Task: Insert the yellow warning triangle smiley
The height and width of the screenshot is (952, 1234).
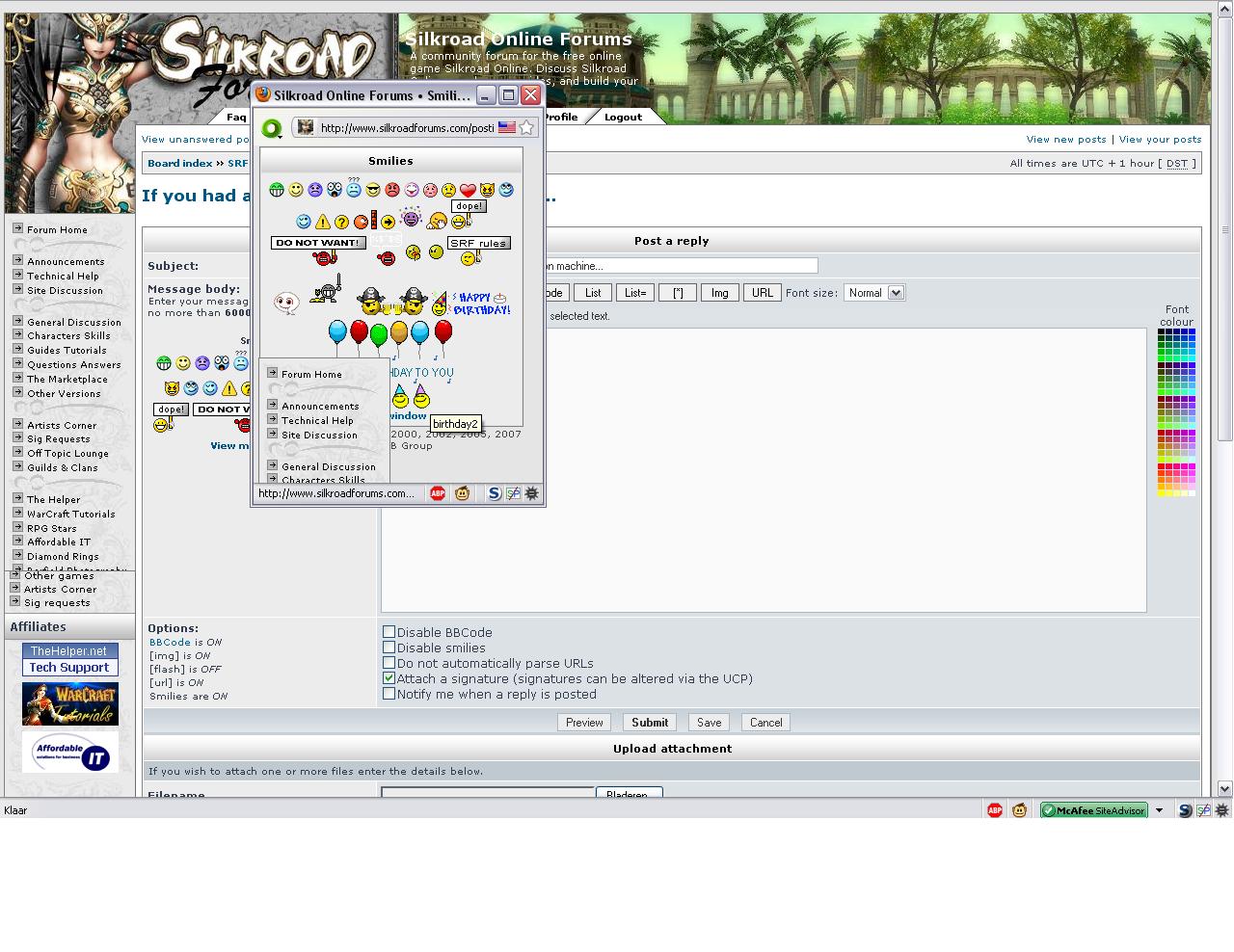Action: point(323,222)
